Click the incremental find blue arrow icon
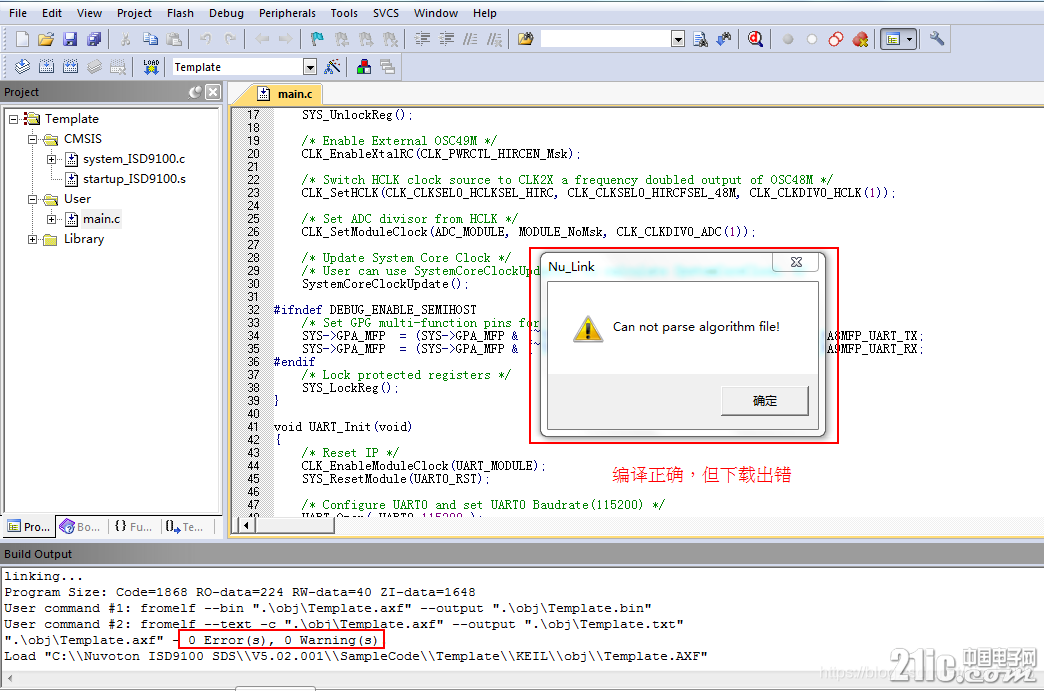Screen dimensions: 1044x691 click(x=724, y=39)
